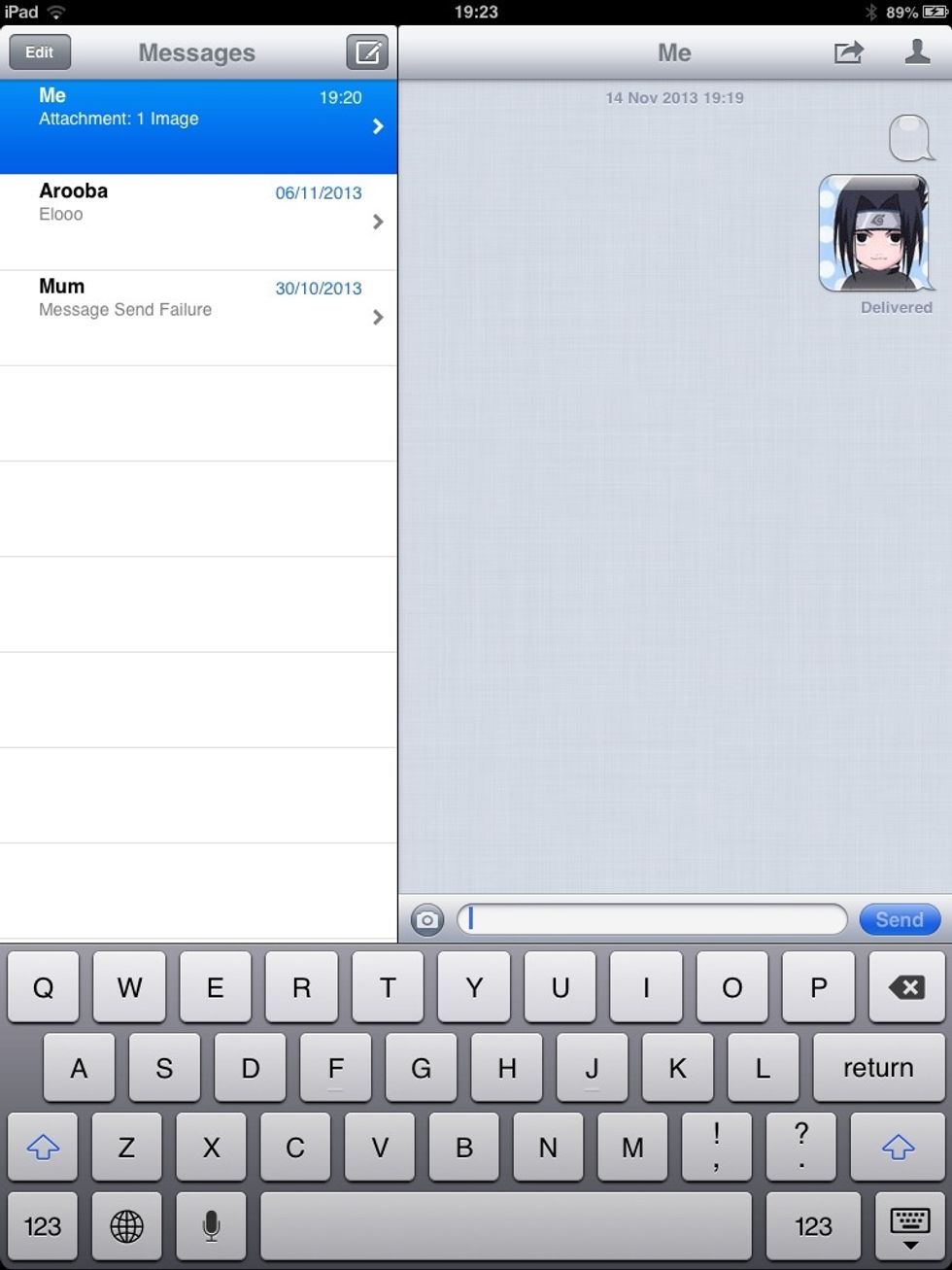Viewport: 952px width, 1270px height.
Task: Tap the E key
Action: tap(215, 987)
